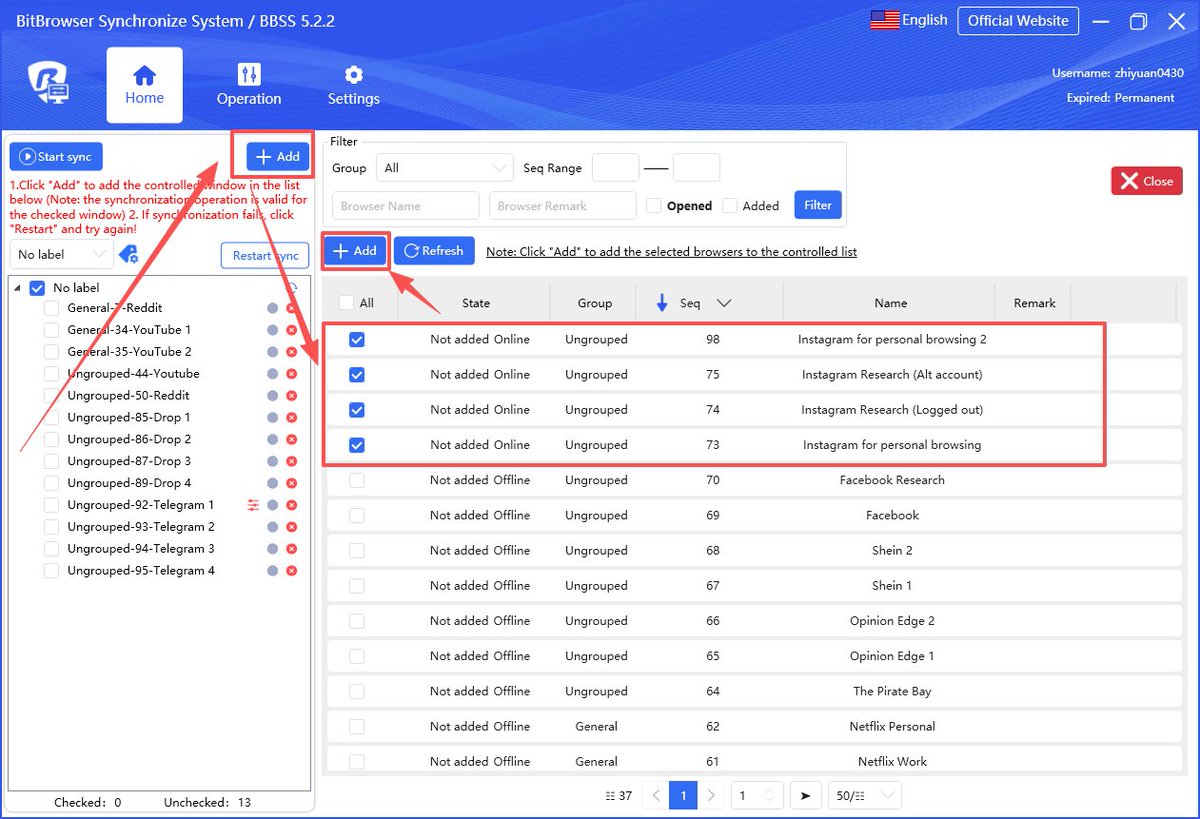This screenshot has height=819, width=1200.
Task: Check the Facebook Research row checkbox
Action: coord(357,480)
